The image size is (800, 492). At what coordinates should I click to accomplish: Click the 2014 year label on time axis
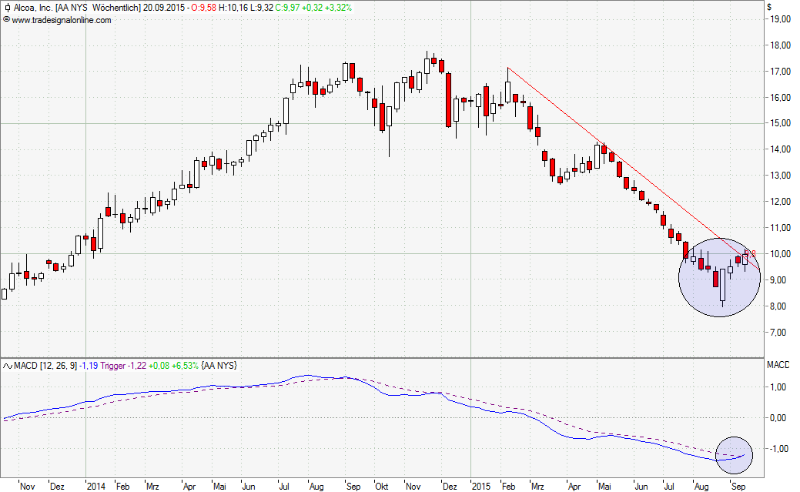click(x=95, y=484)
